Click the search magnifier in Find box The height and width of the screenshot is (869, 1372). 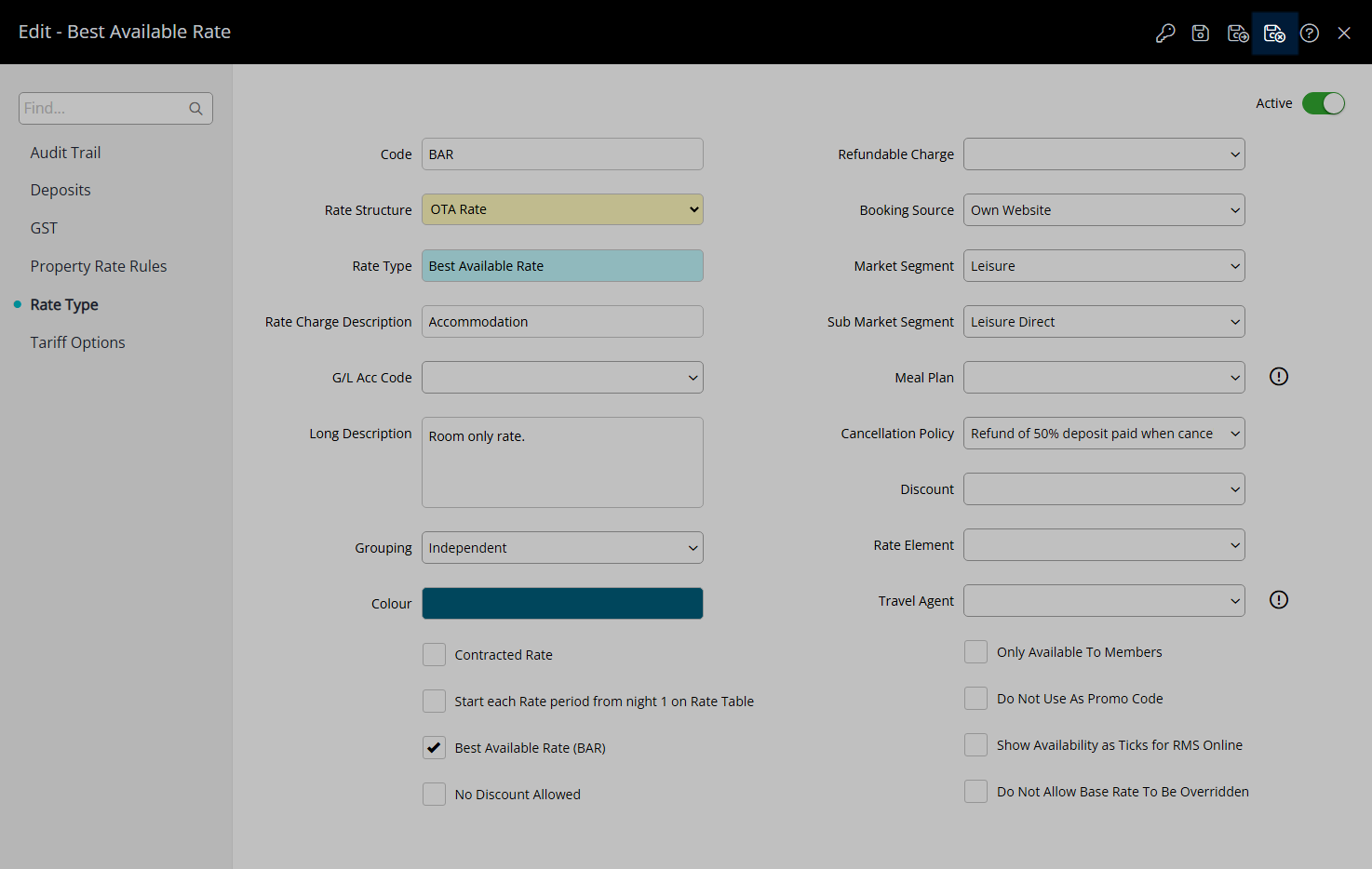pyautogui.click(x=195, y=109)
